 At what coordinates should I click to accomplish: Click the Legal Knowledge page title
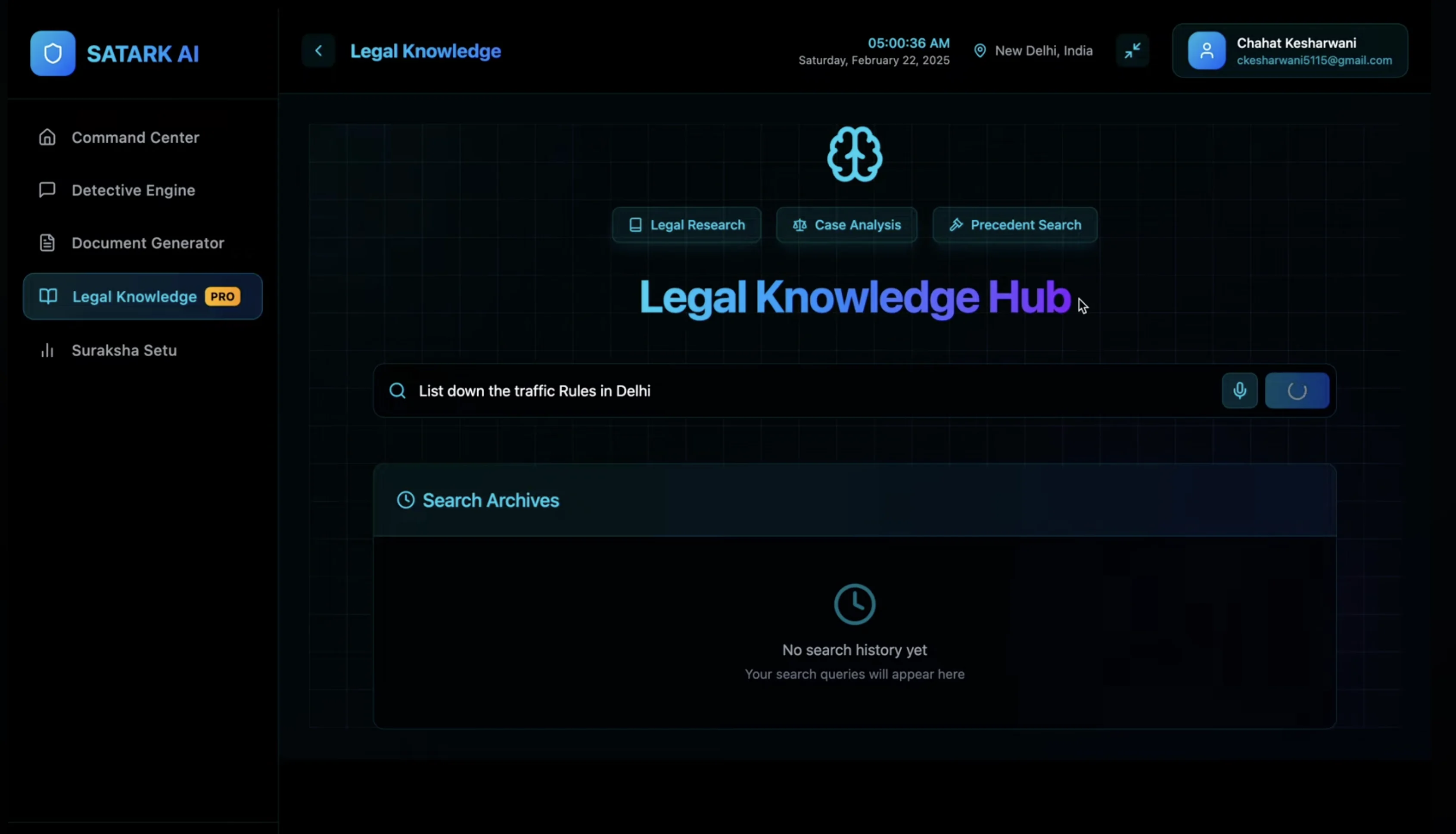coord(426,51)
